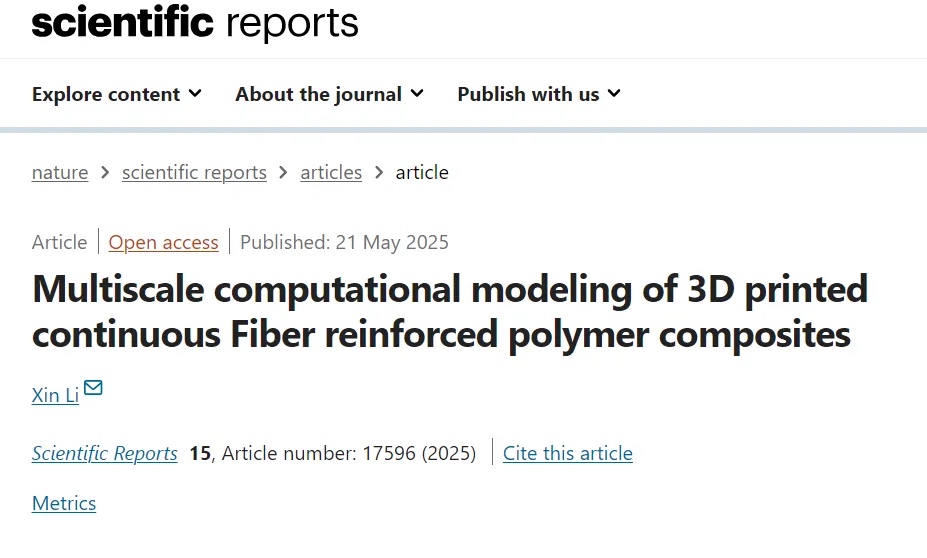Expand the About the journal chevron
Viewport: 927px width, 558px height.
(417, 93)
